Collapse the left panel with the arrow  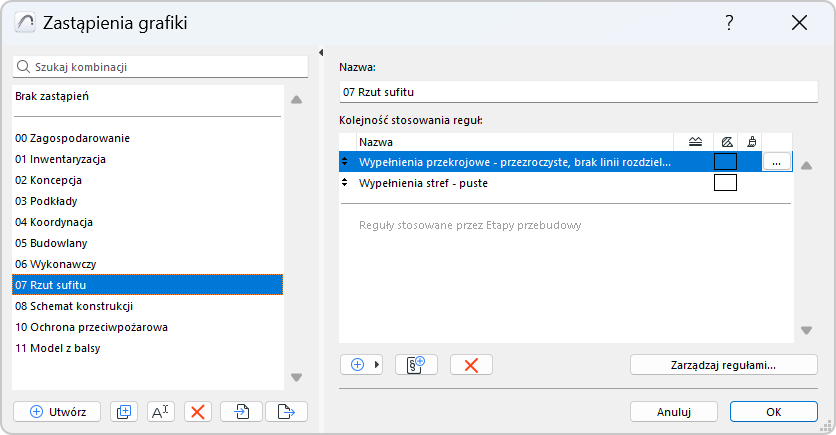coord(320,53)
